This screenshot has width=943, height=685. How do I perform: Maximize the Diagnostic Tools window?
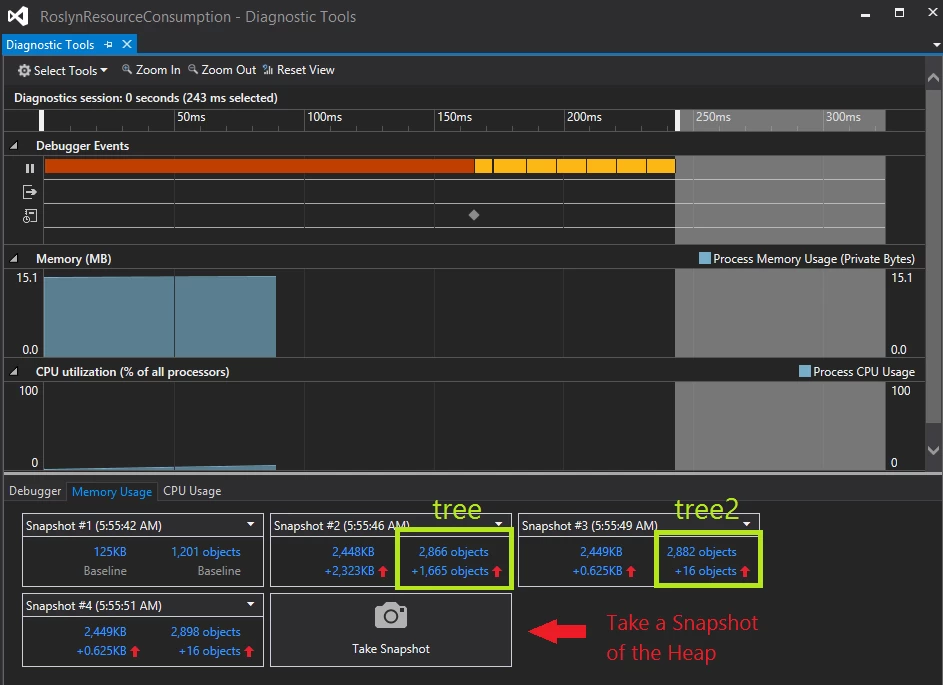900,13
